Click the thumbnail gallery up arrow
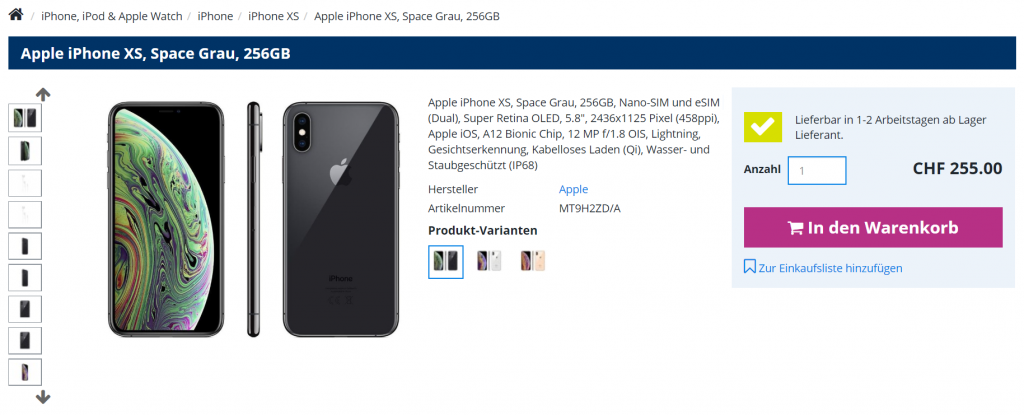 [43, 95]
